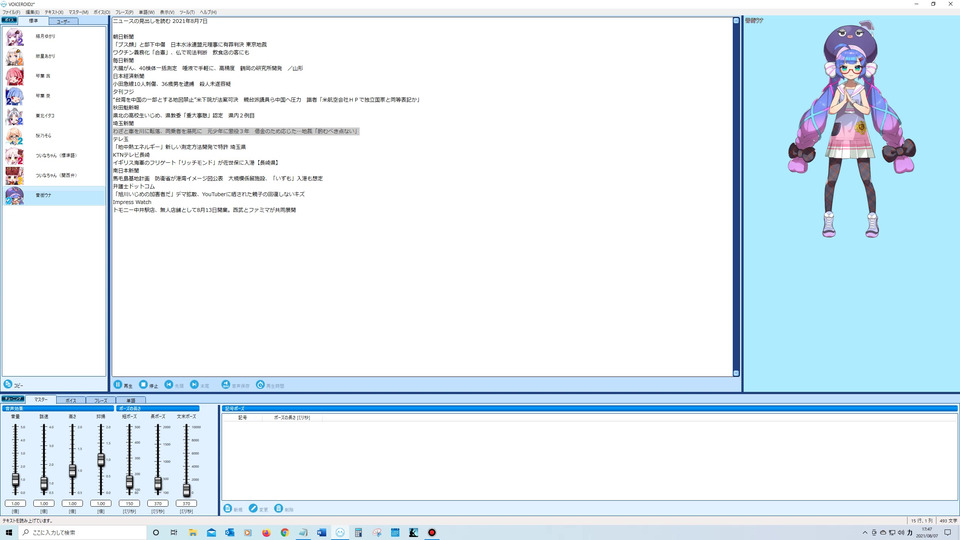
Task: Select the 桜乃そら voice avatar
Action: (14, 136)
